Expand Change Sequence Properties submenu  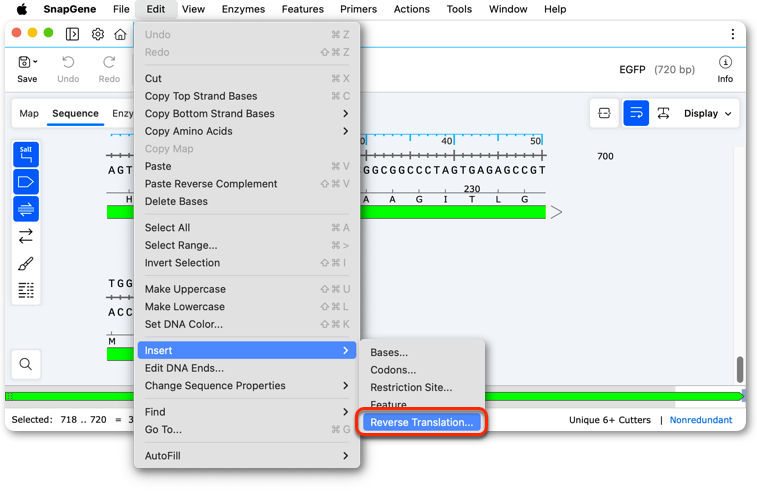coord(247,386)
